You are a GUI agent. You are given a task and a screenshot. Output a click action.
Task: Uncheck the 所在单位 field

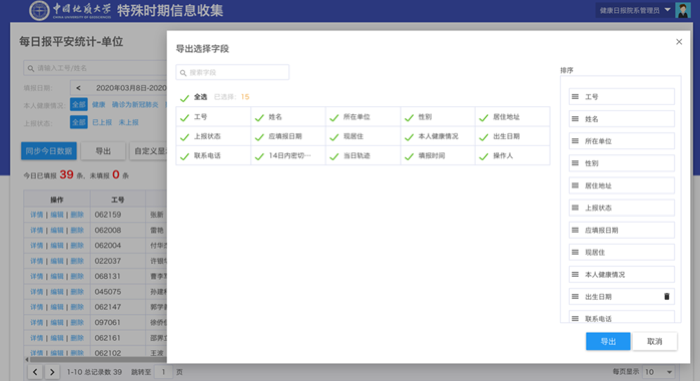[x=334, y=117]
